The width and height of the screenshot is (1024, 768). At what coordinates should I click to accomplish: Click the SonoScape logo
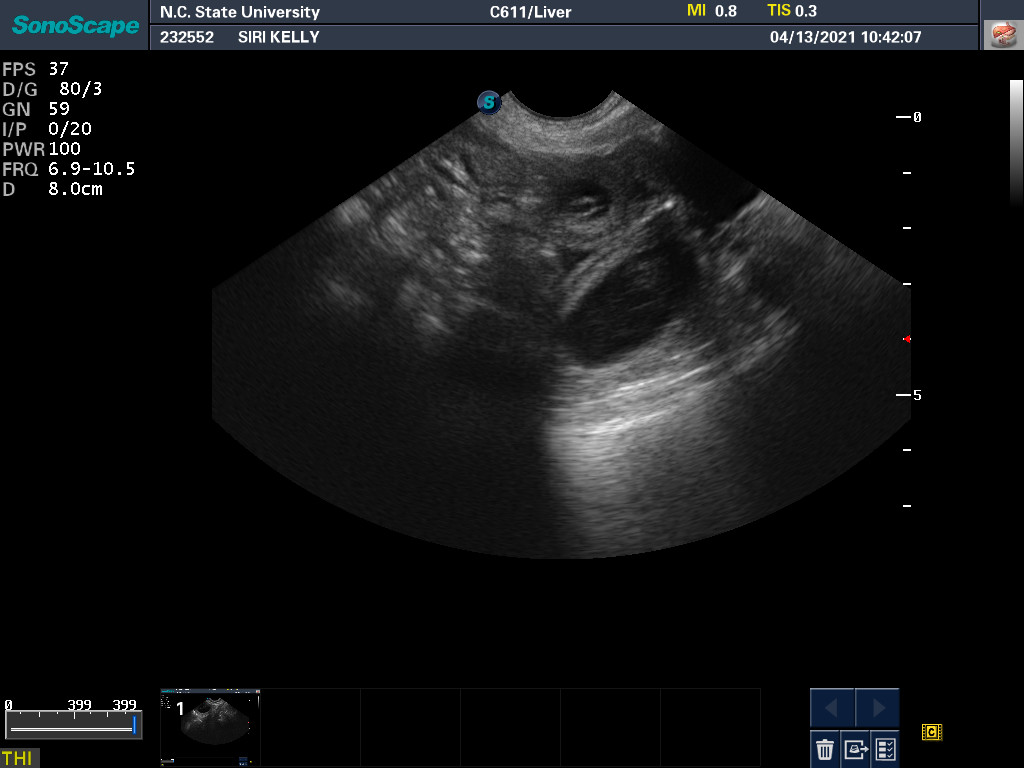click(75, 25)
